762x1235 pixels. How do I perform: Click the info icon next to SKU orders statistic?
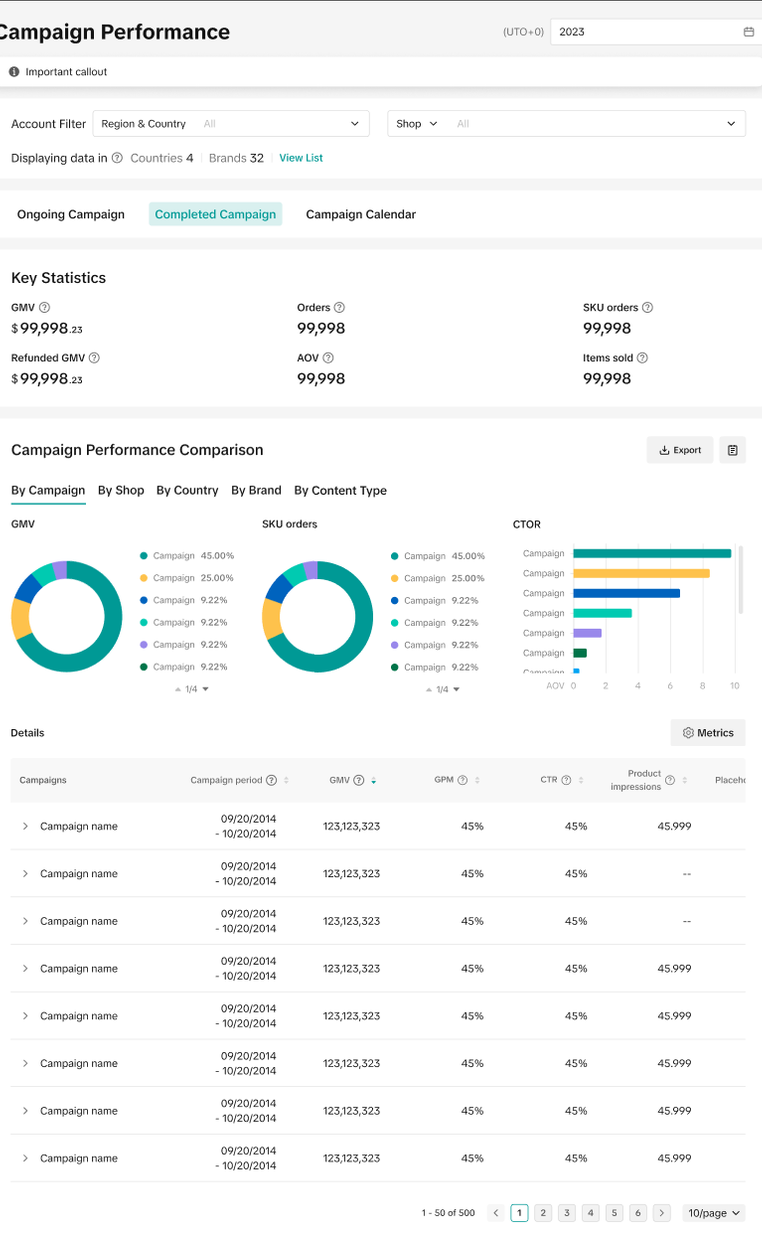point(647,308)
